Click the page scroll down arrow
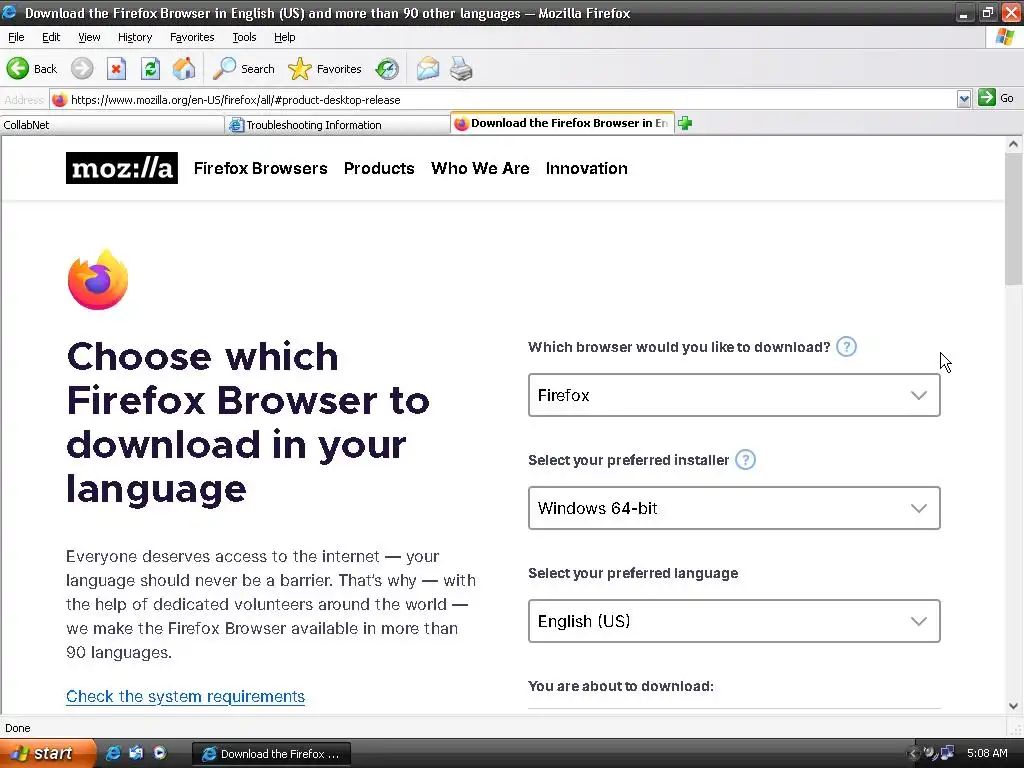 tap(1014, 706)
